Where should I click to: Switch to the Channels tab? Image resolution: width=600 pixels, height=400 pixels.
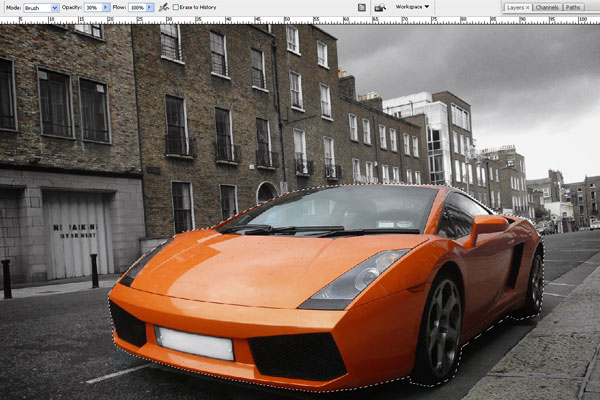point(547,8)
